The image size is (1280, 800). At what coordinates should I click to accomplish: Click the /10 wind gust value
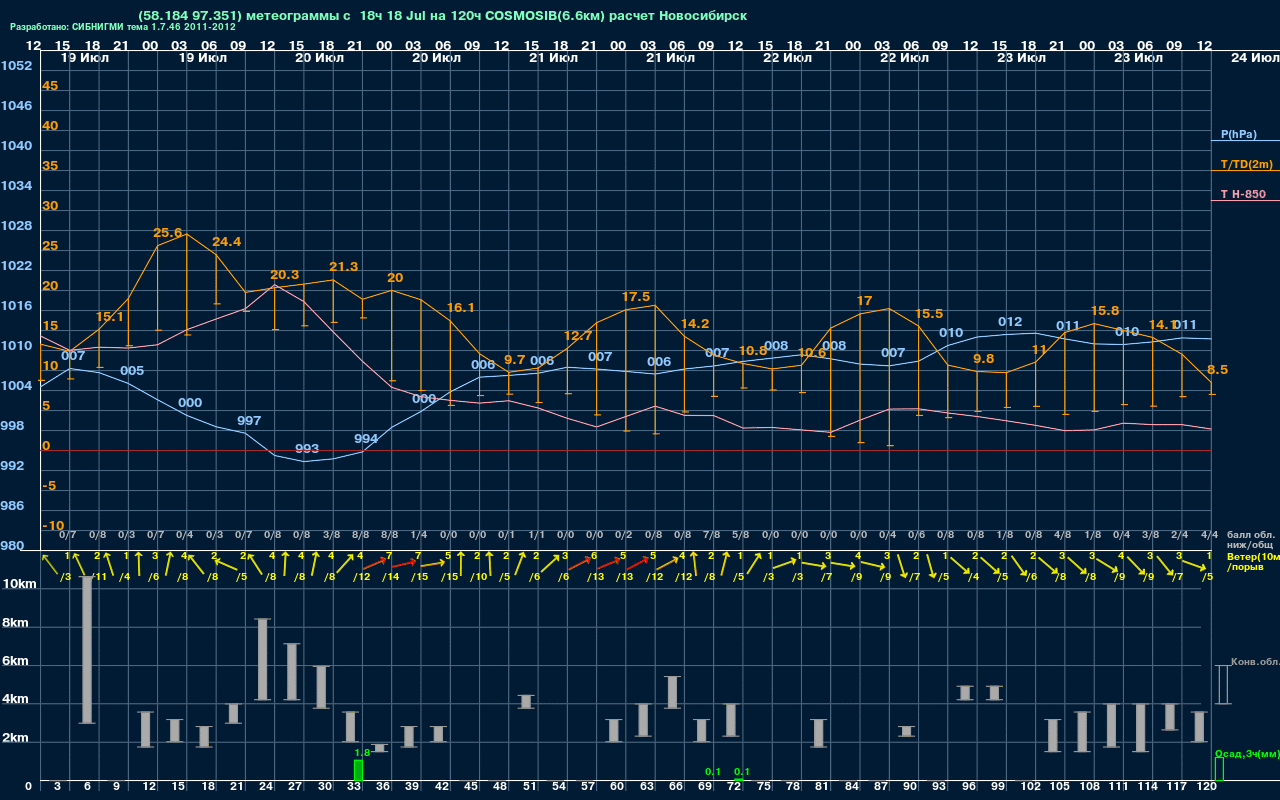click(x=479, y=576)
